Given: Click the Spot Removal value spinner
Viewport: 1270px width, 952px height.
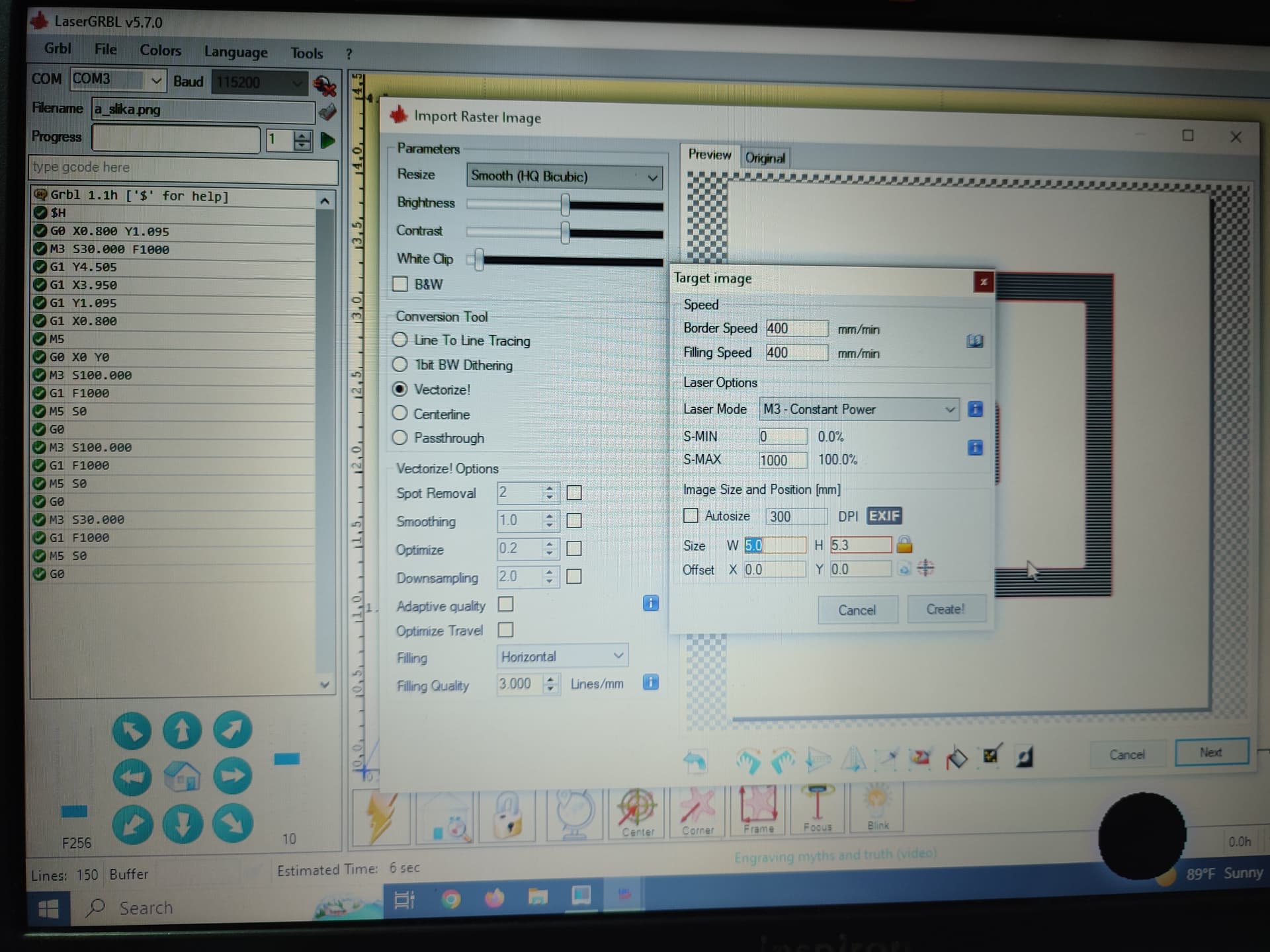Looking at the screenshot, I should (x=549, y=493).
